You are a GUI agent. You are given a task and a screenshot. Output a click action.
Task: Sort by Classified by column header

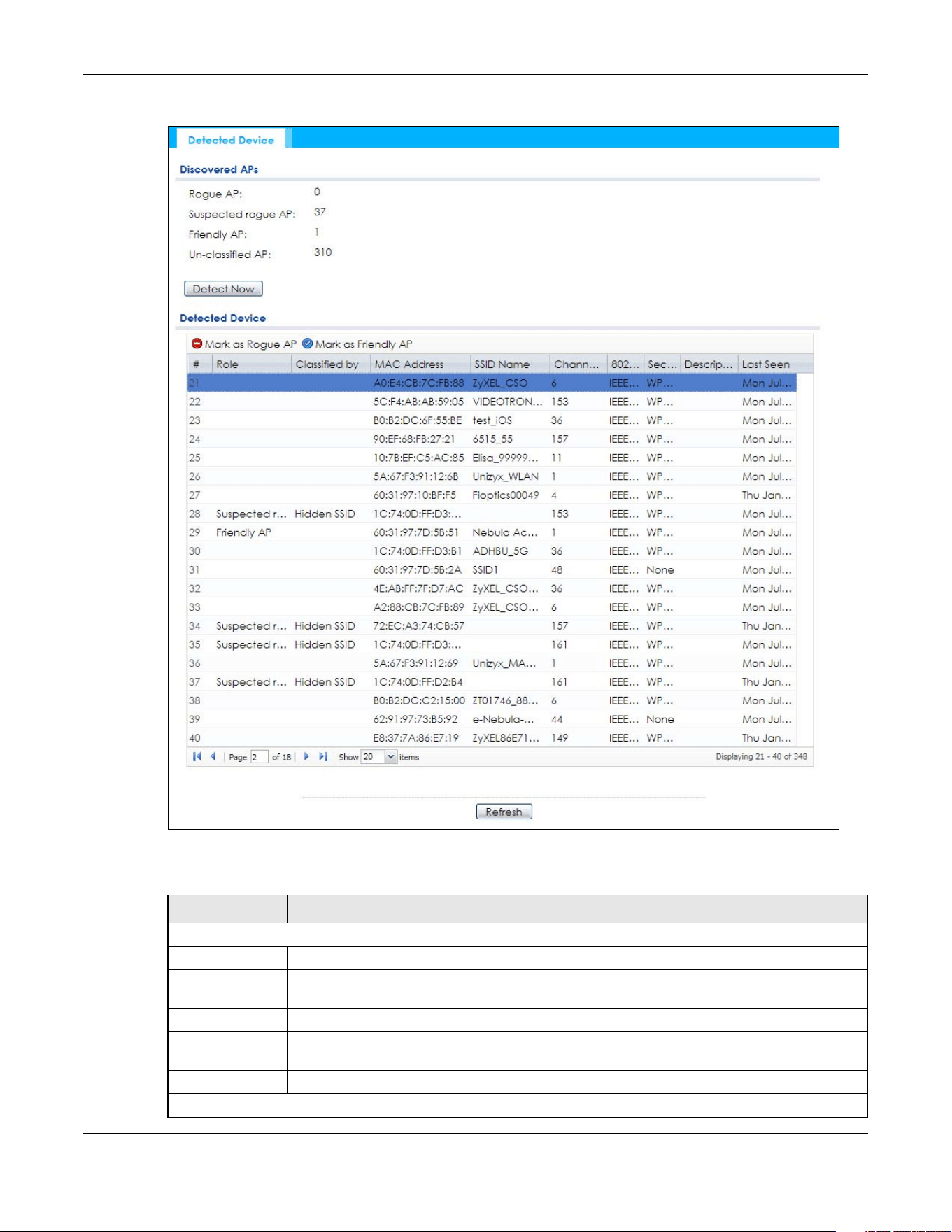pos(330,364)
